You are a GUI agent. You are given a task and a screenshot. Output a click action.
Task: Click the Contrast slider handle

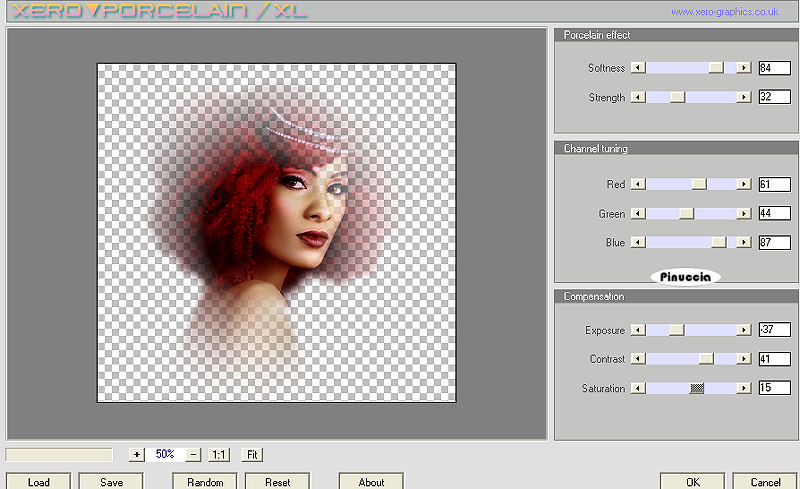[707, 359]
